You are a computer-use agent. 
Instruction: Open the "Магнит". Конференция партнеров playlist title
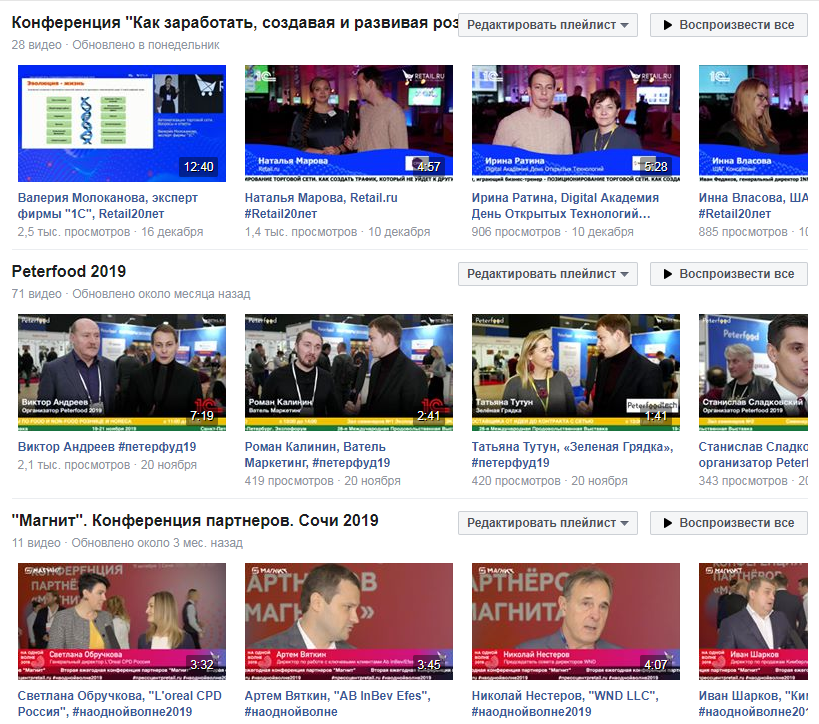point(195,521)
